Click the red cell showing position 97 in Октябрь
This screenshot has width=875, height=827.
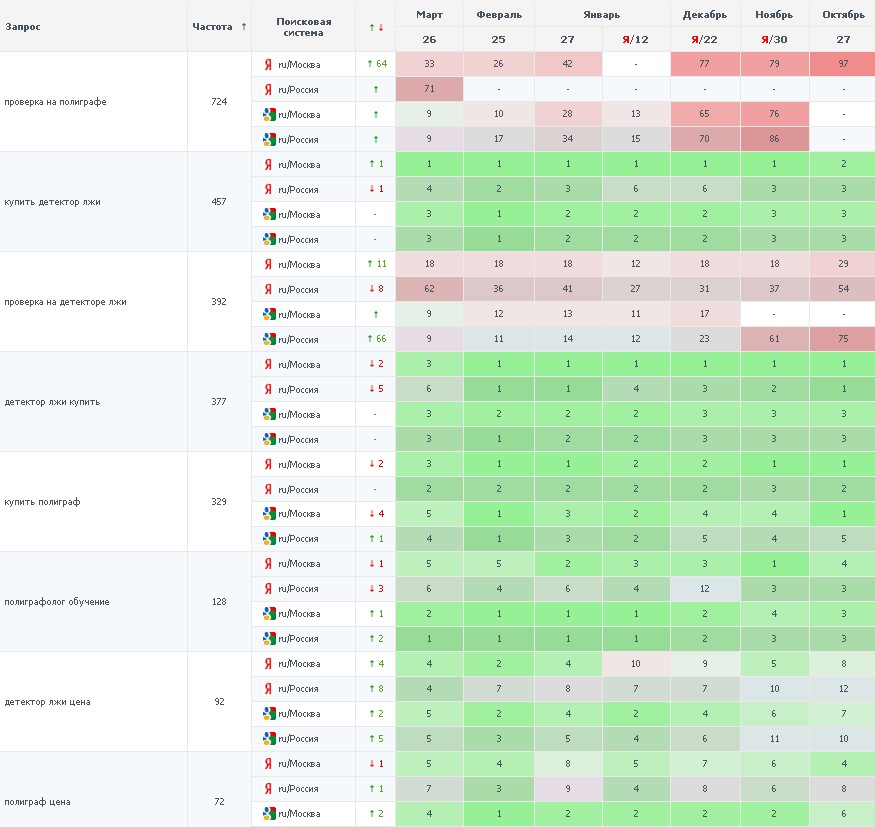pyautogui.click(x=842, y=64)
